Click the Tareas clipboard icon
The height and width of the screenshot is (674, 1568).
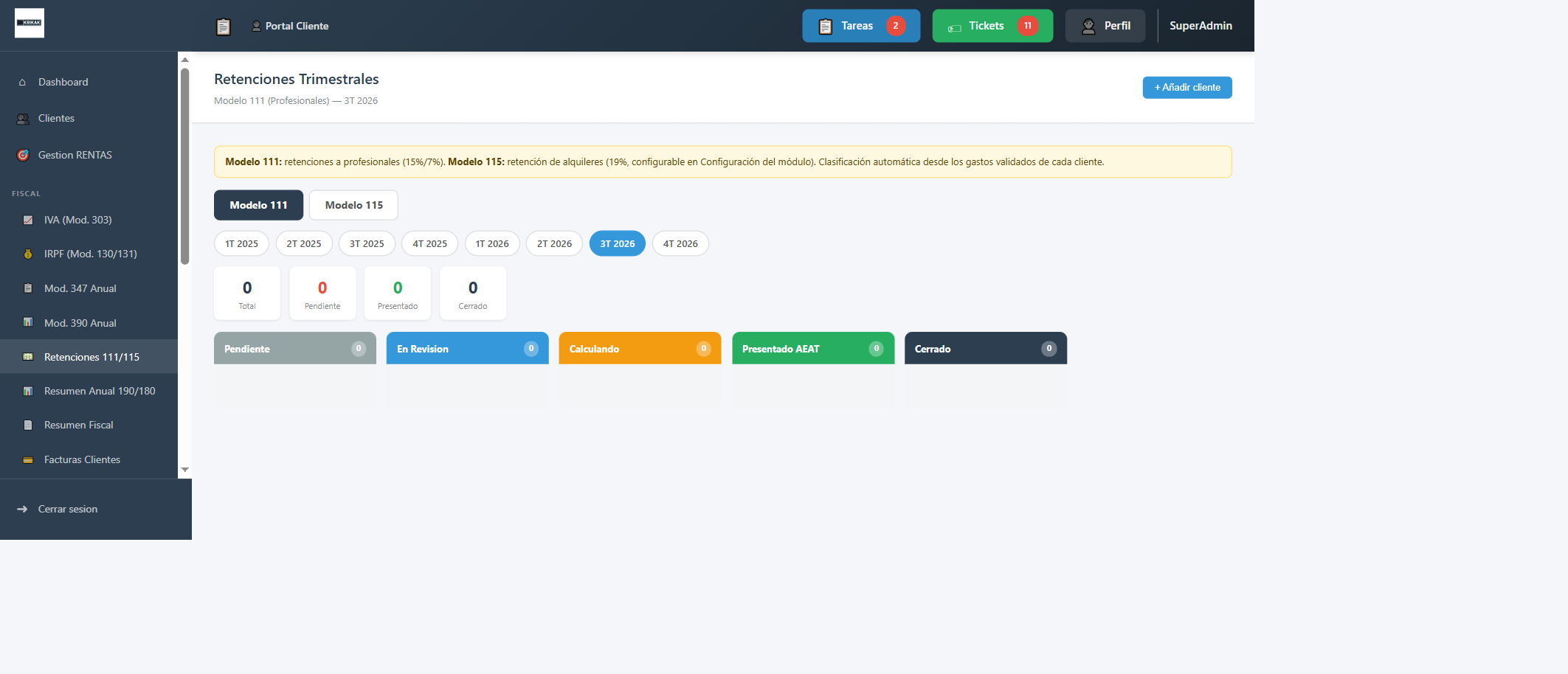tap(826, 27)
